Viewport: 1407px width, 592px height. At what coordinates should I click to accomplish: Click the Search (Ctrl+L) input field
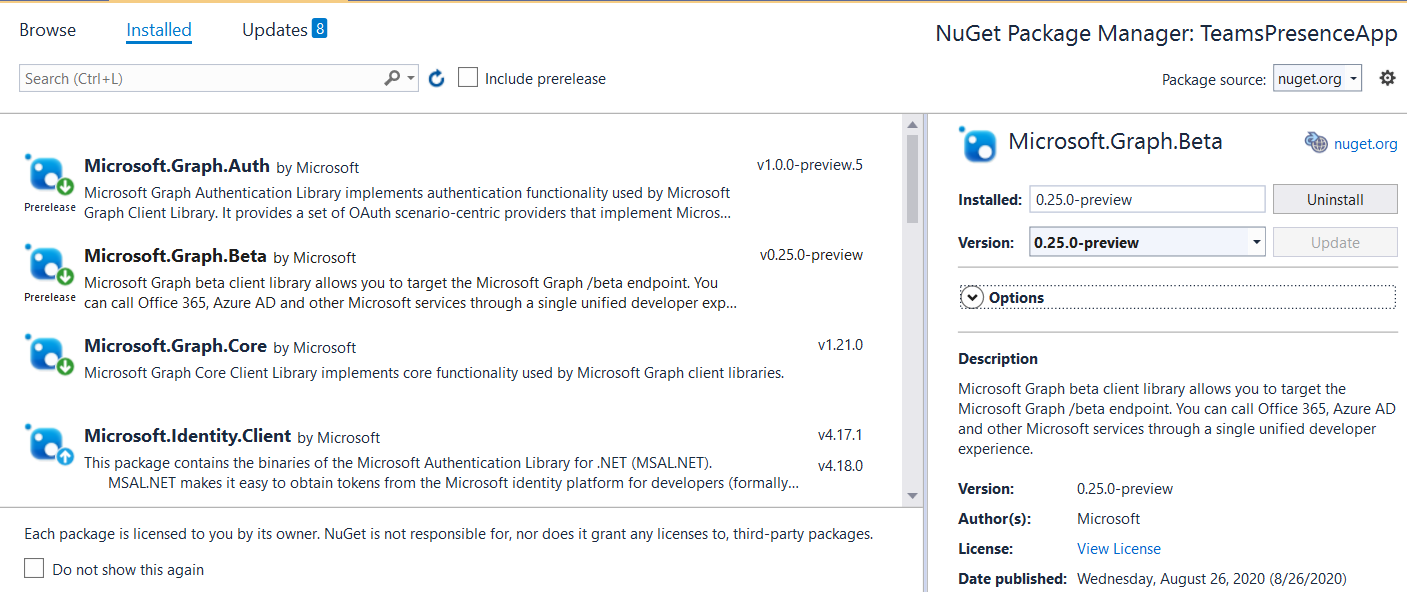200,79
